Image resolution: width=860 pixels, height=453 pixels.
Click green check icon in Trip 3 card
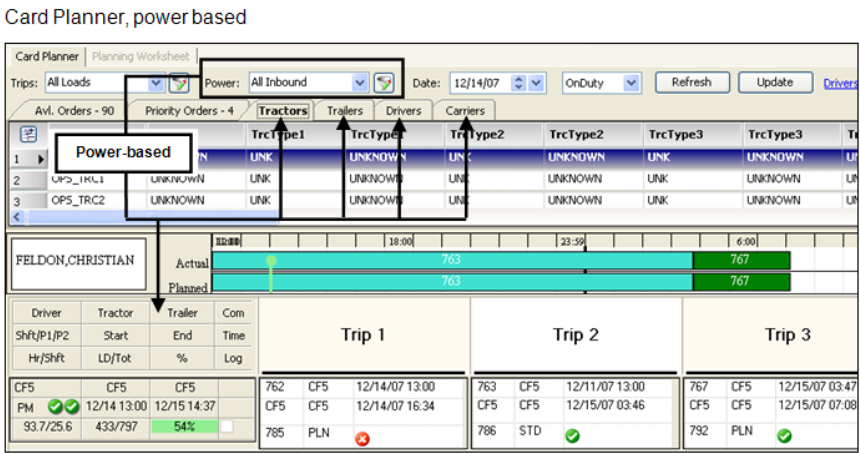pos(785,436)
